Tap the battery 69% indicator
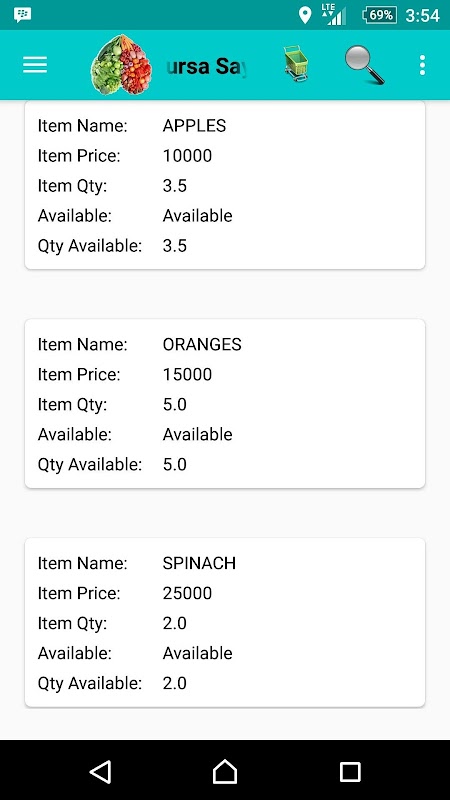450x800 pixels. [x=379, y=15]
